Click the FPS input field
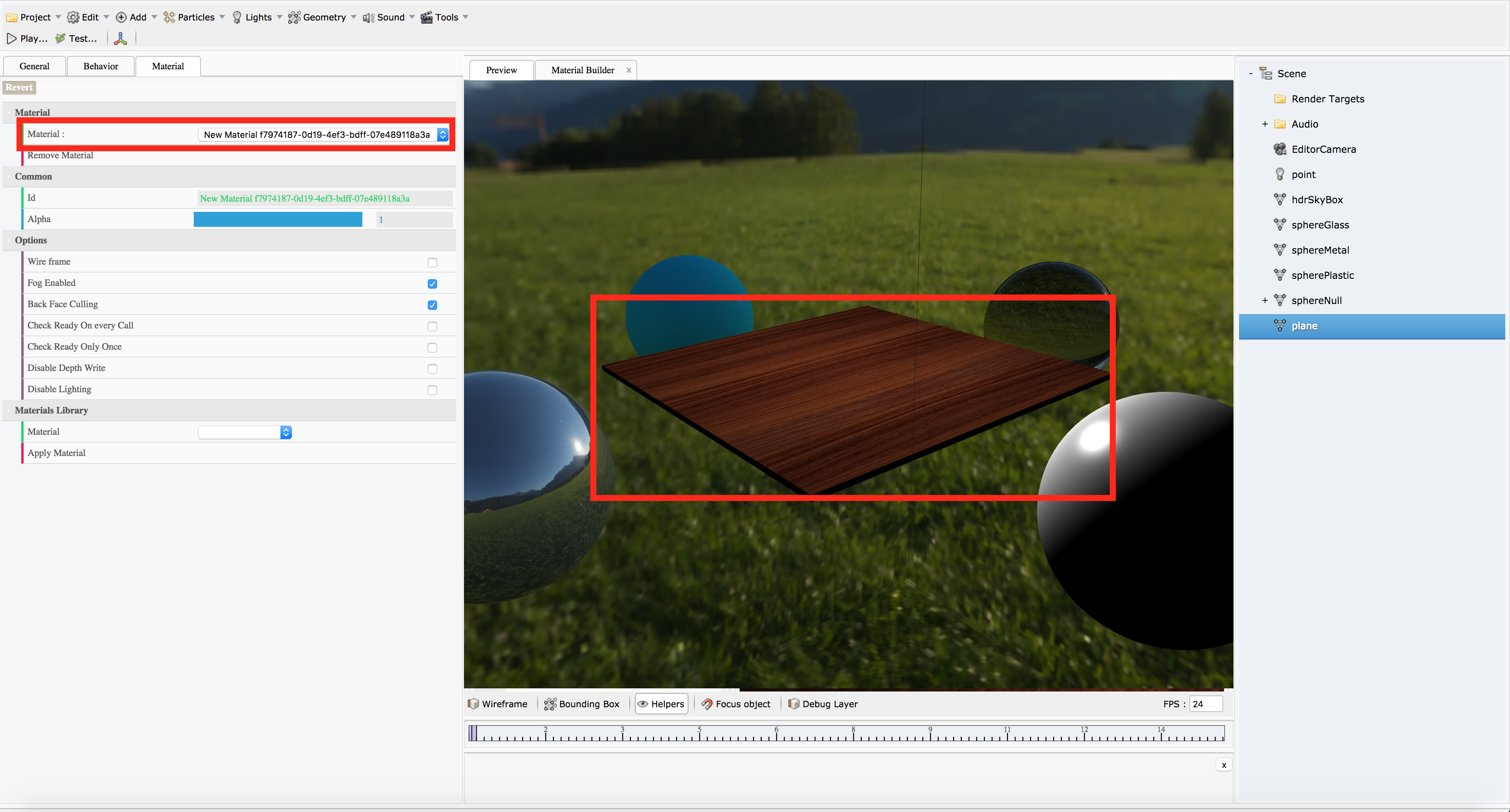The image size is (1510, 812). 1205,704
